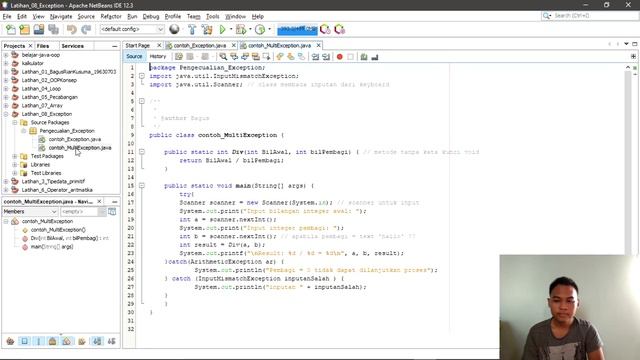Image resolution: width=640 pixels, height=360 pixels.
Task: Collapse the main method code fold
Action: (142, 186)
